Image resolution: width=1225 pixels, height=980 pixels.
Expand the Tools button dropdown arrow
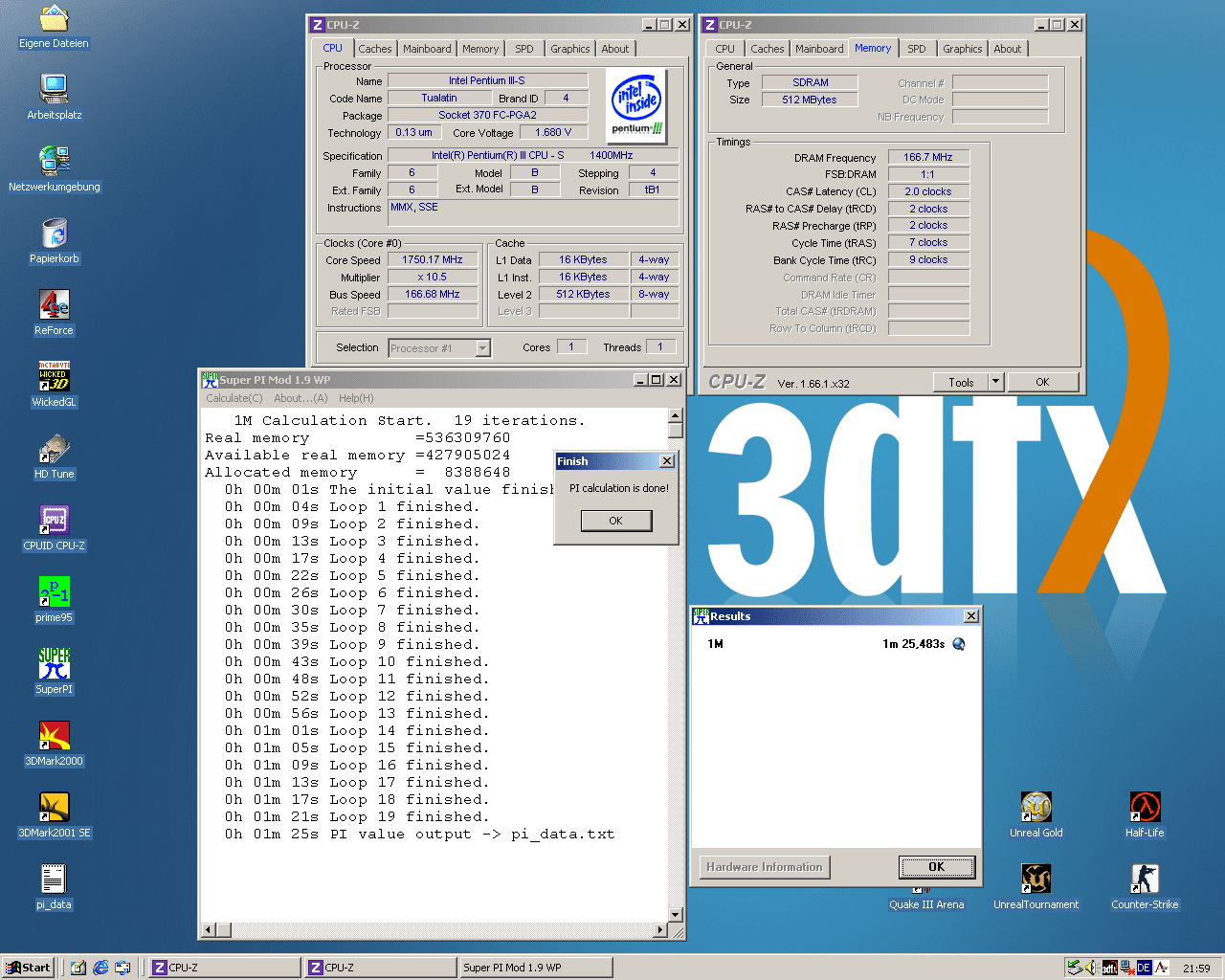tap(995, 382)
